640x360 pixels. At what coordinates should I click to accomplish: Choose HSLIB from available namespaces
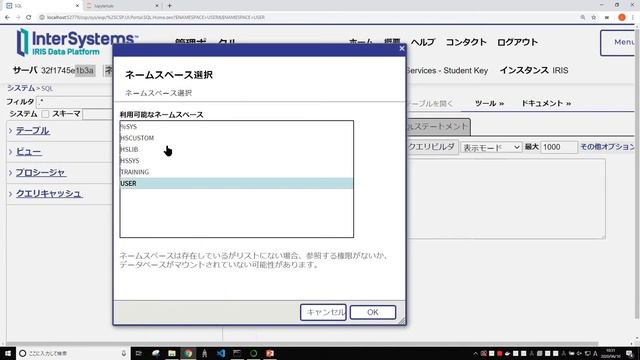[236, 149]
